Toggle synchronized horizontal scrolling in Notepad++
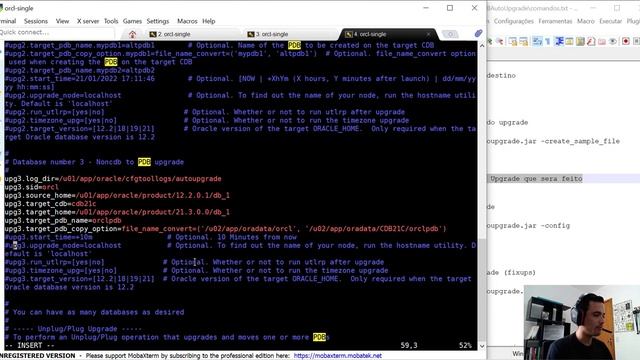The image size is (640, 360). tap(524, 41)
